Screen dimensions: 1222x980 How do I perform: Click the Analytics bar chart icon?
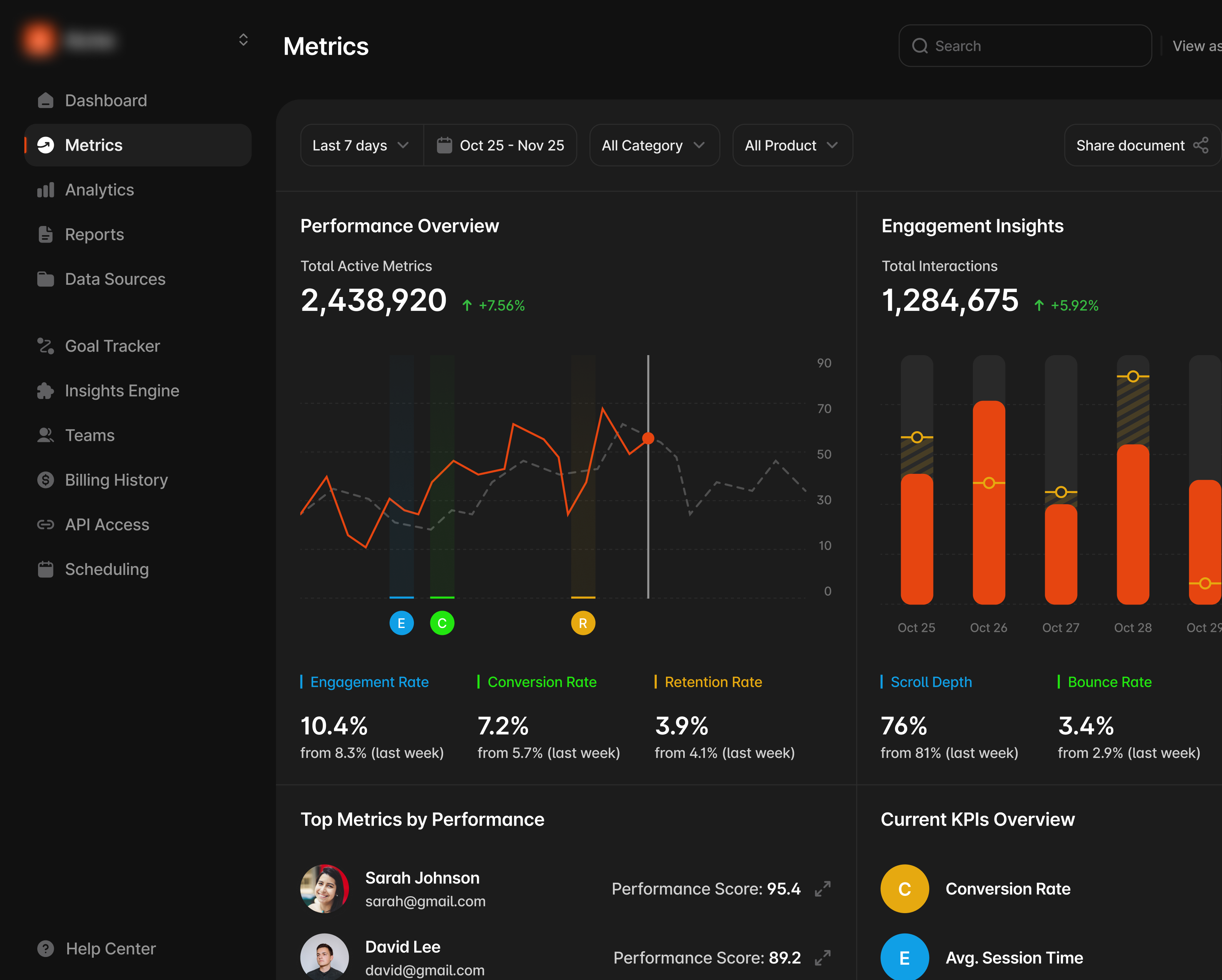(x=45, y=190)
